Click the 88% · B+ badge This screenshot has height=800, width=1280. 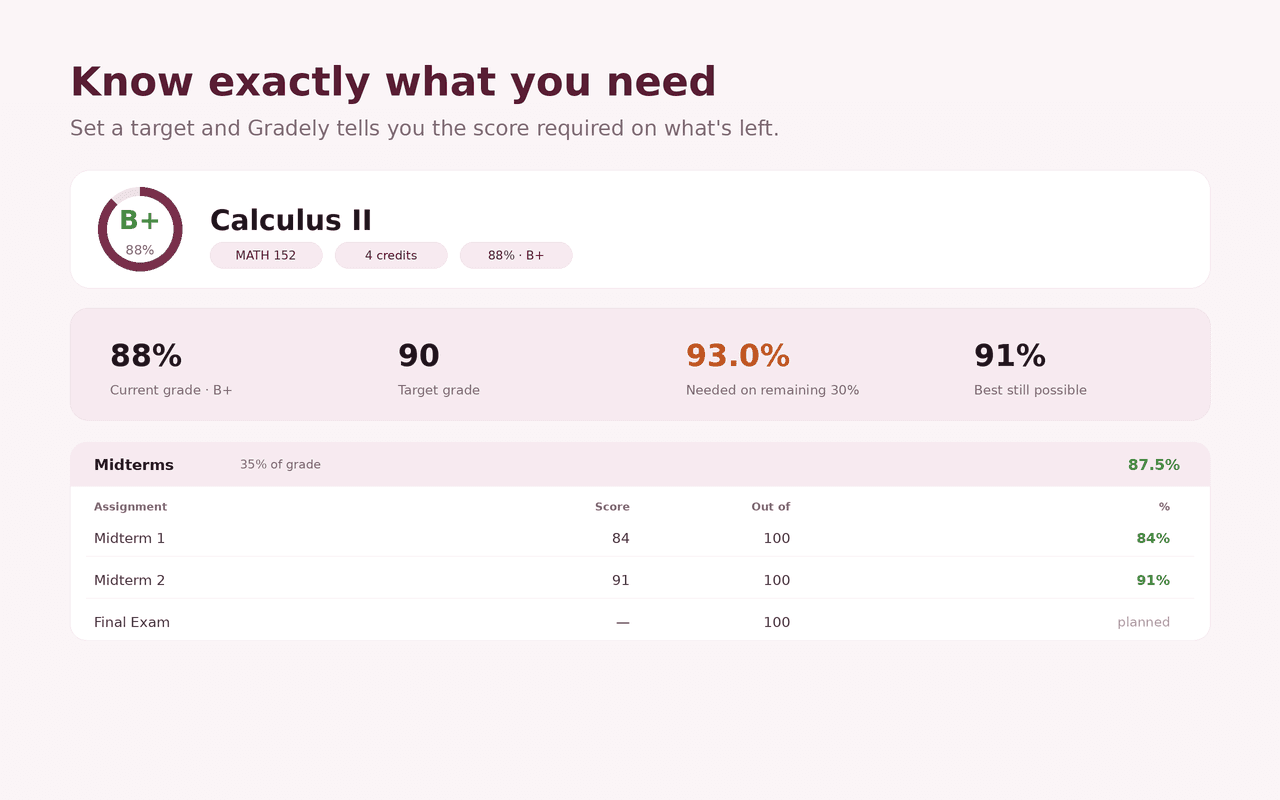(x=516, y=255)
